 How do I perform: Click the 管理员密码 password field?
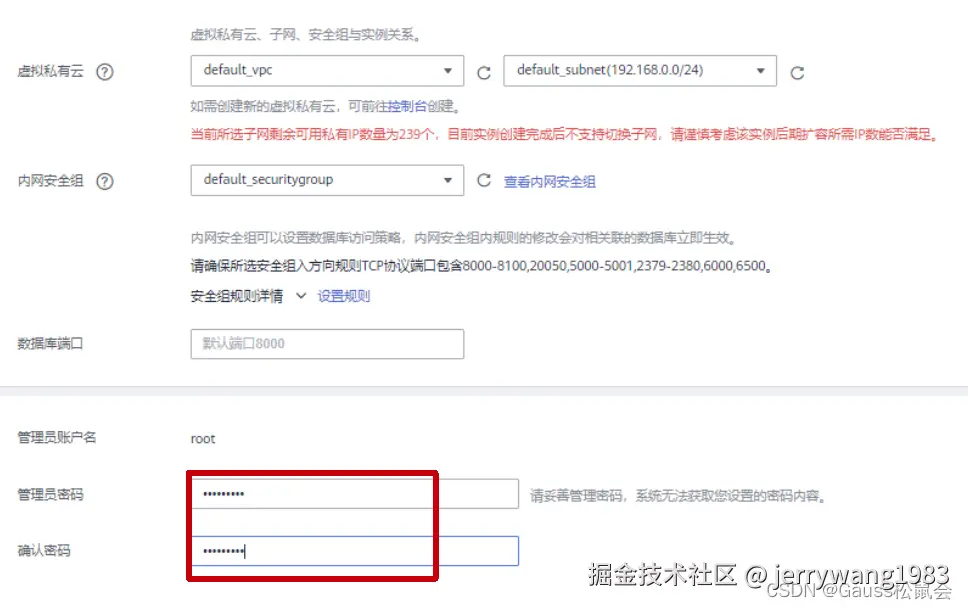350,492
